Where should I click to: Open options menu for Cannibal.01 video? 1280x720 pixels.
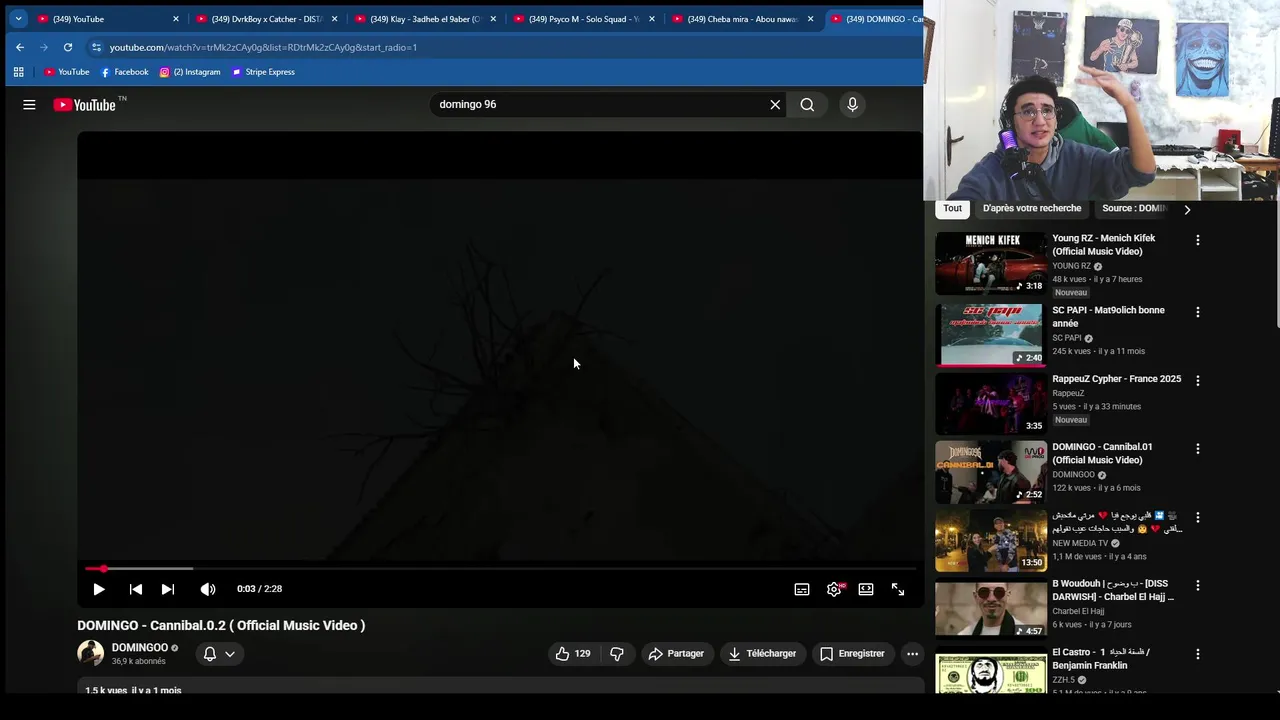[1198, 448]
